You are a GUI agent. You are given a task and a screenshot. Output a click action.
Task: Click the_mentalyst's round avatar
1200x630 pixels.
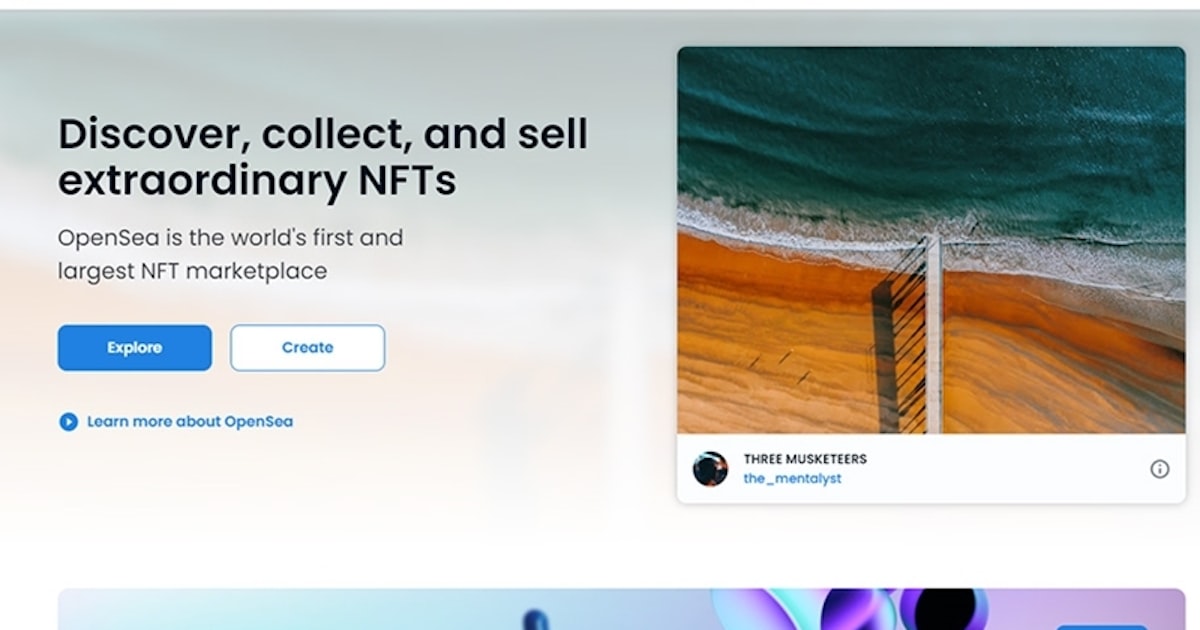(710, 469)
